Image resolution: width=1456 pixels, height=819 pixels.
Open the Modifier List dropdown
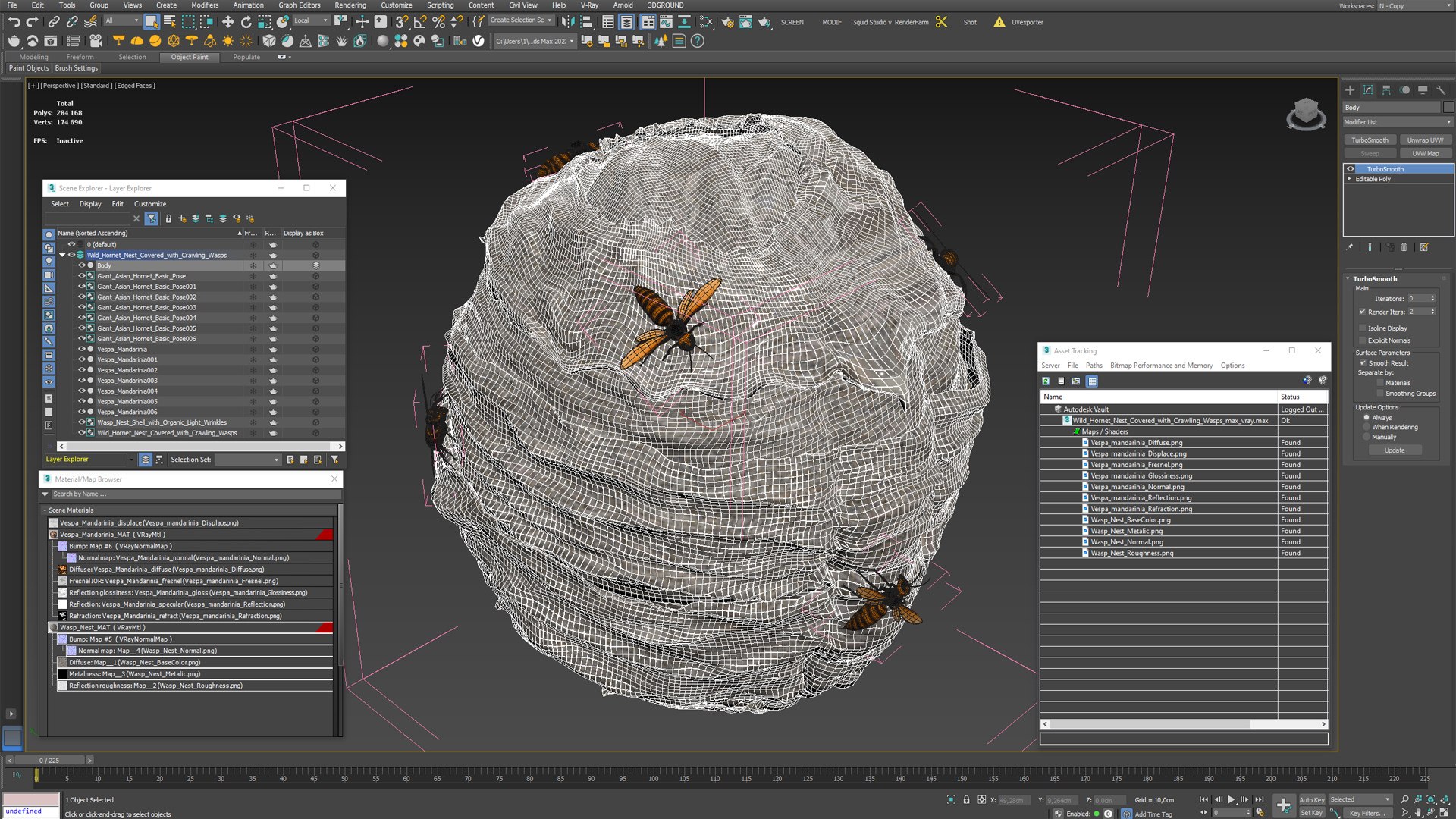pos(1398,122)
